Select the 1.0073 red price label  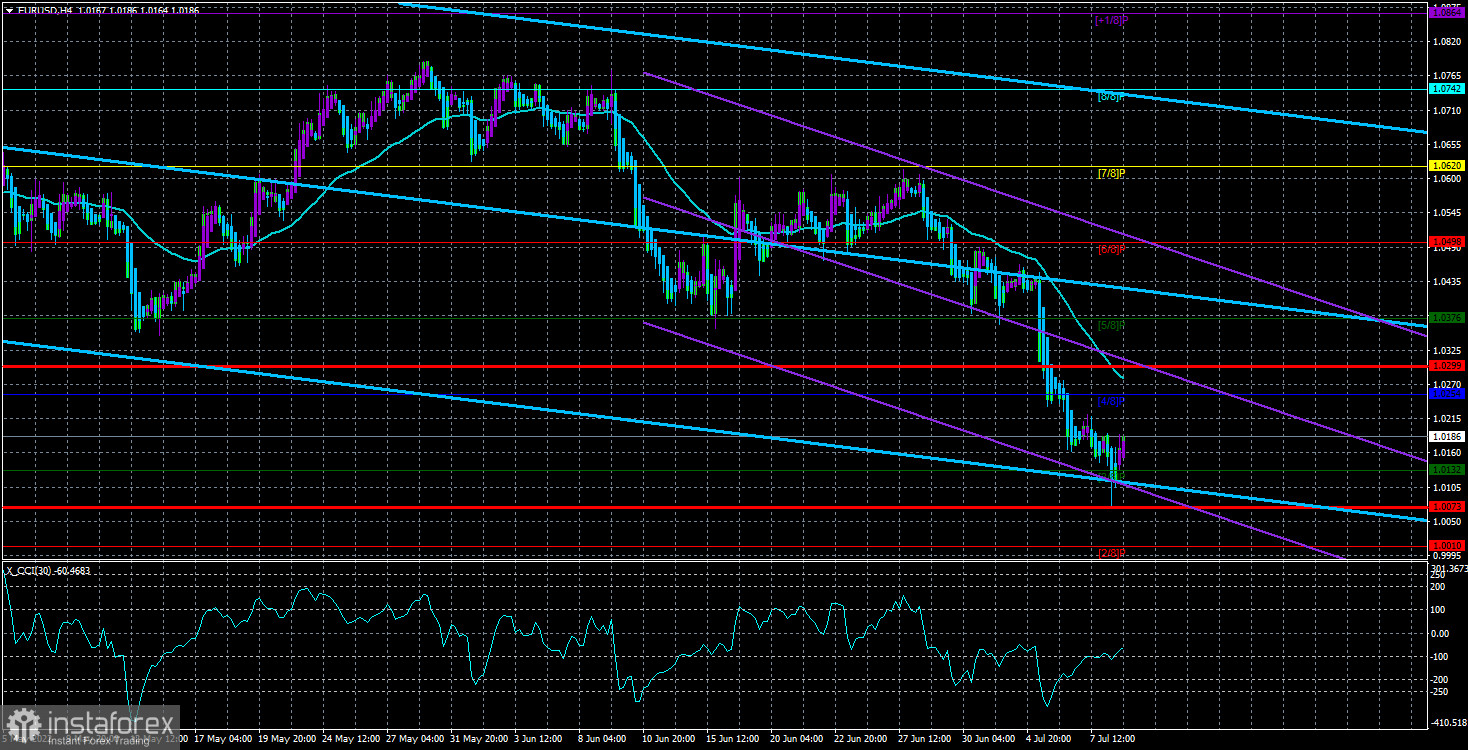[x=1447, y=507]
